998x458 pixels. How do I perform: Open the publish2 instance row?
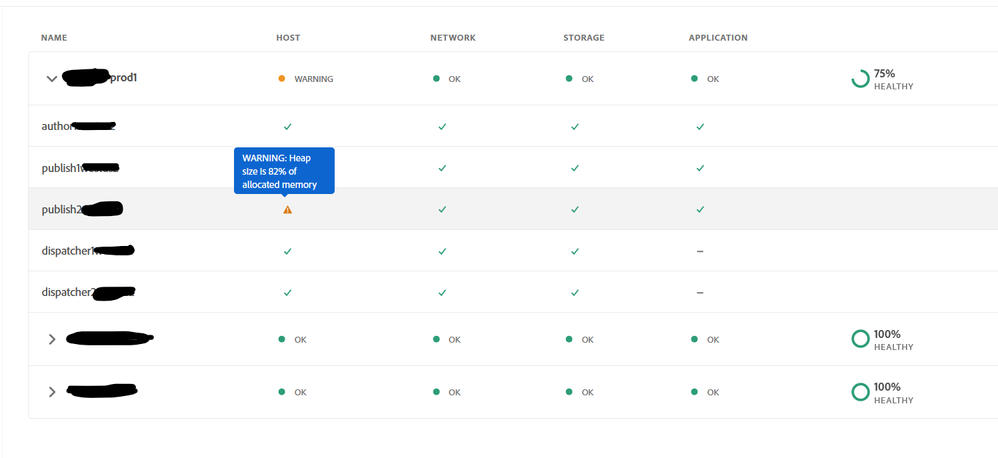click(62, 210)
